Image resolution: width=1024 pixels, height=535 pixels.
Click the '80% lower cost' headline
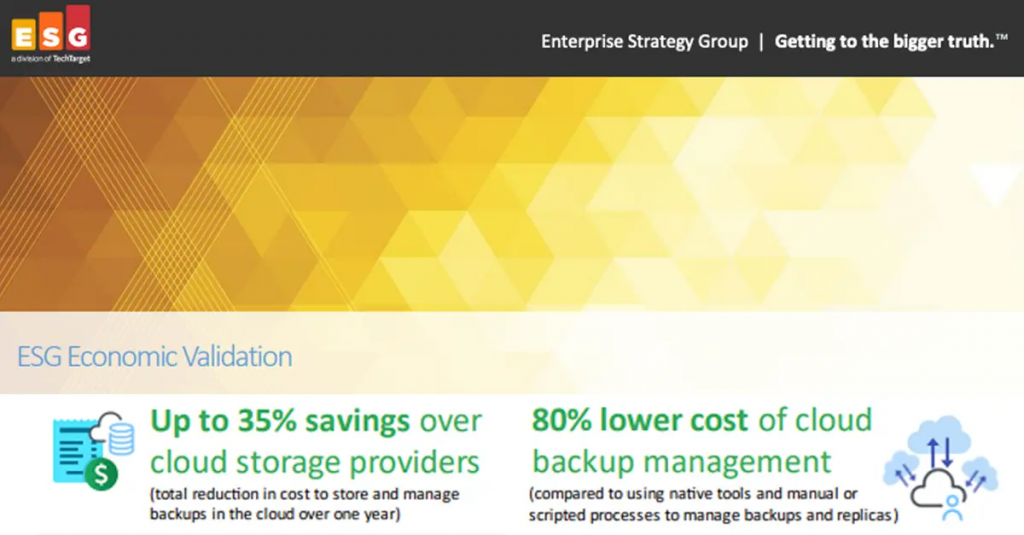point(639,420)
